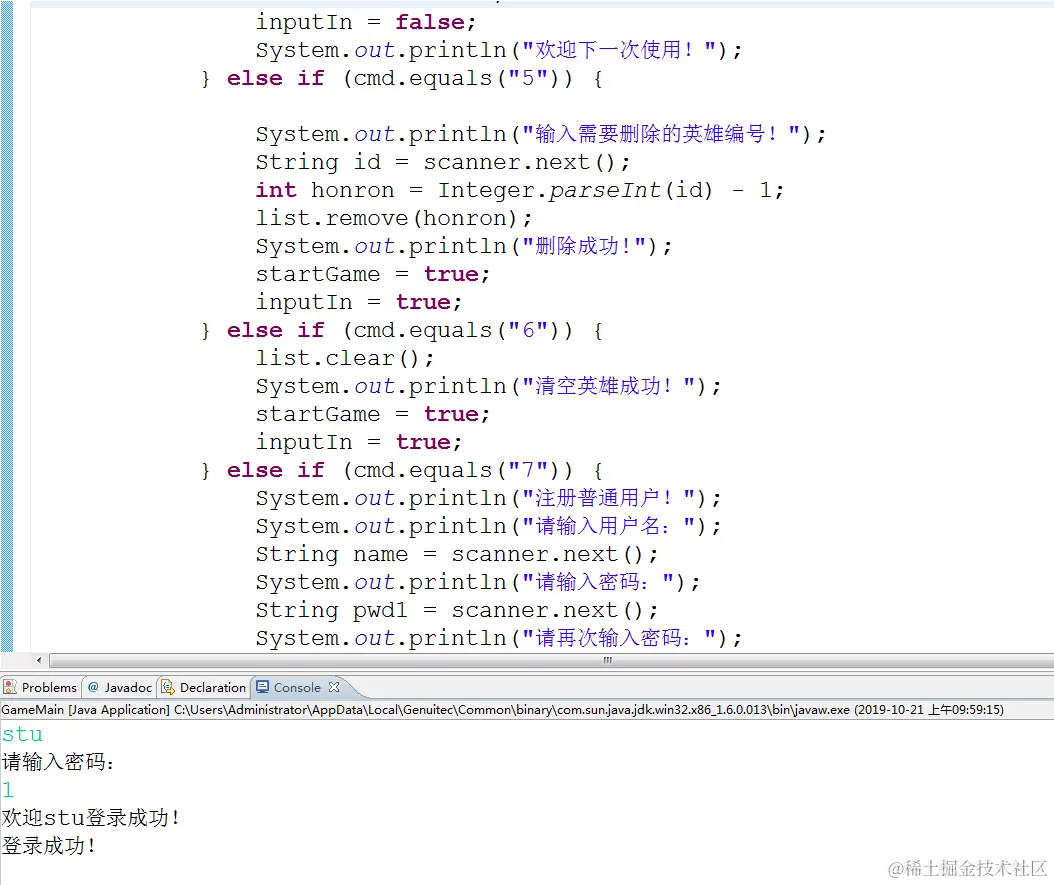Open the Javadoc tab
Screen dimensions: 1054x885
point(120,687)
